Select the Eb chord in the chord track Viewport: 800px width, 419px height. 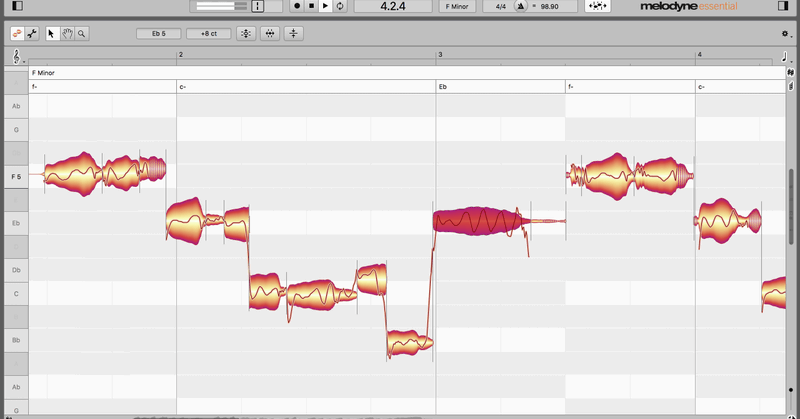coord(501,87)
